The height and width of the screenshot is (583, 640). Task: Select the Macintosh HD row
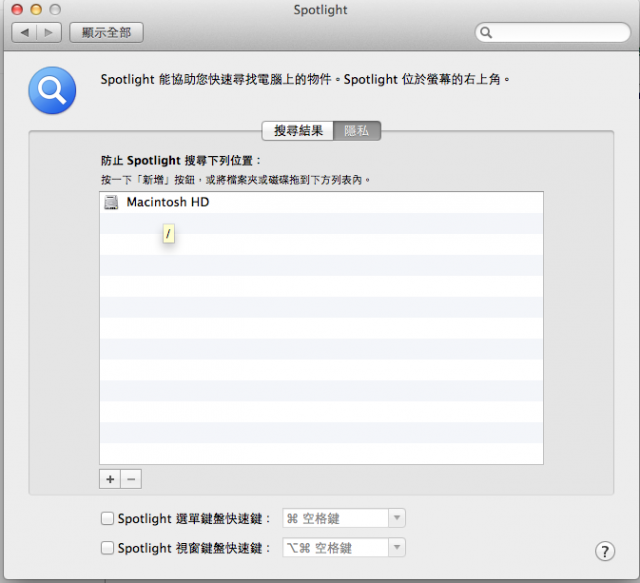[x=321, y=202]
